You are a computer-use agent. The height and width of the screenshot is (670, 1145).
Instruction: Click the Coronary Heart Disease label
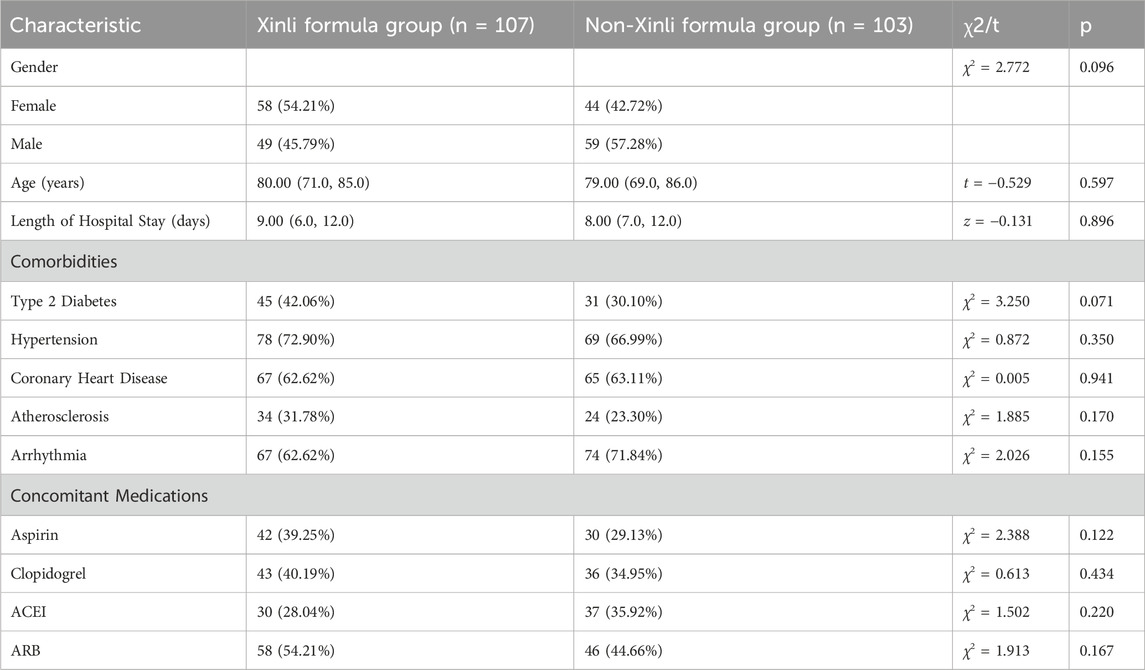tap(90, 378)
